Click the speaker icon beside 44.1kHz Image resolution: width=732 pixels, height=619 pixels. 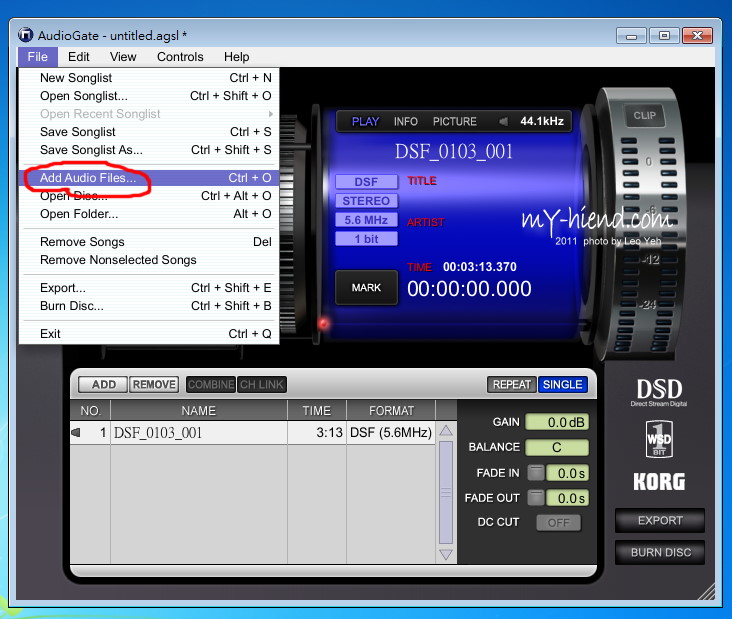coord(503,121)
